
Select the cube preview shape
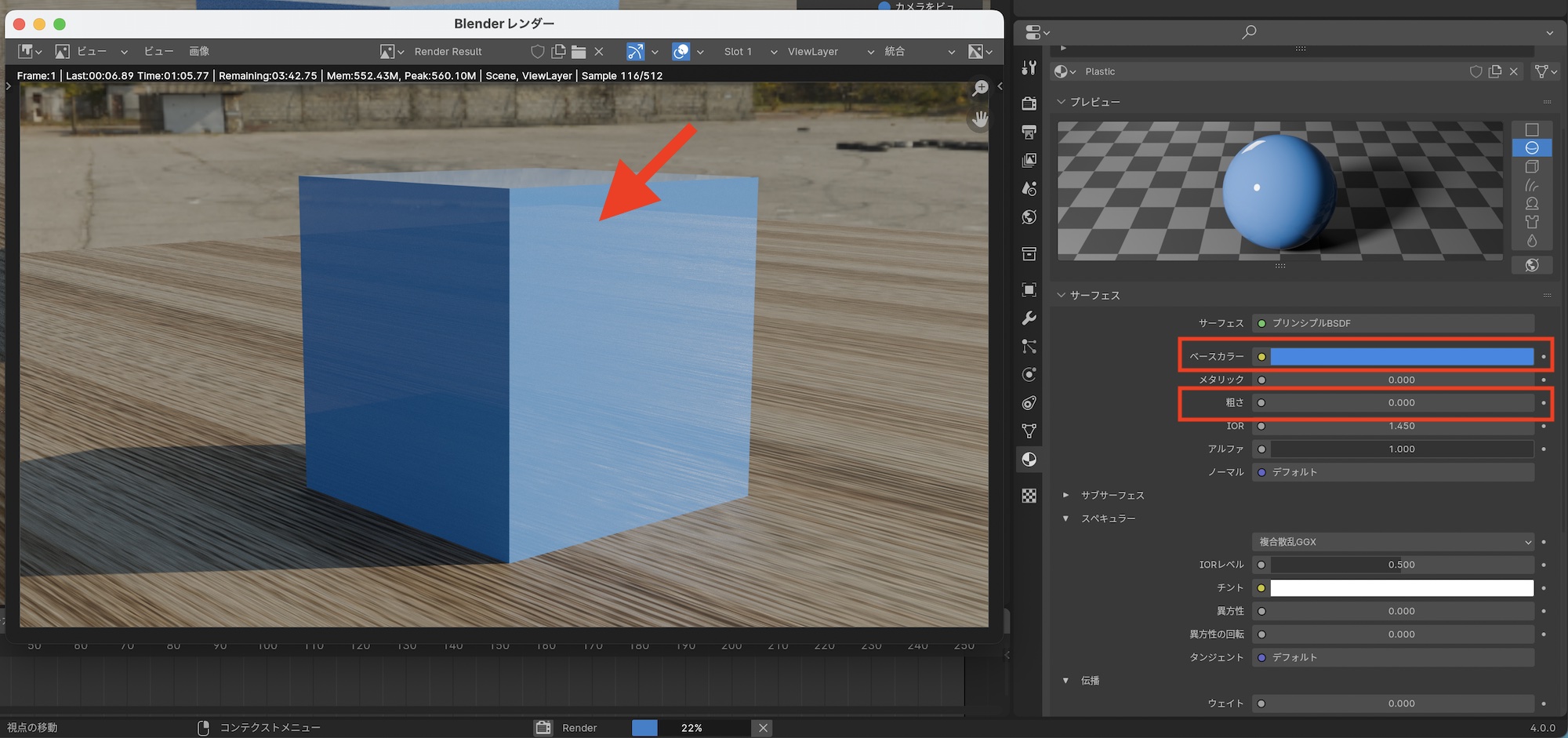1532,167
